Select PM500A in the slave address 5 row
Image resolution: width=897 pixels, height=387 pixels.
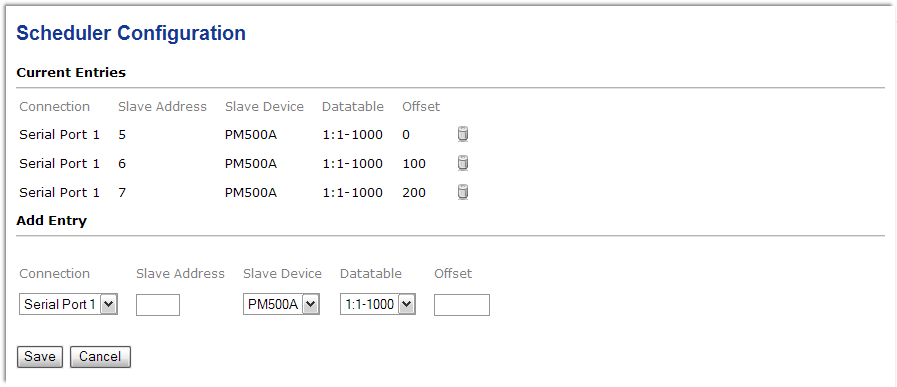[x=251, y=135]
